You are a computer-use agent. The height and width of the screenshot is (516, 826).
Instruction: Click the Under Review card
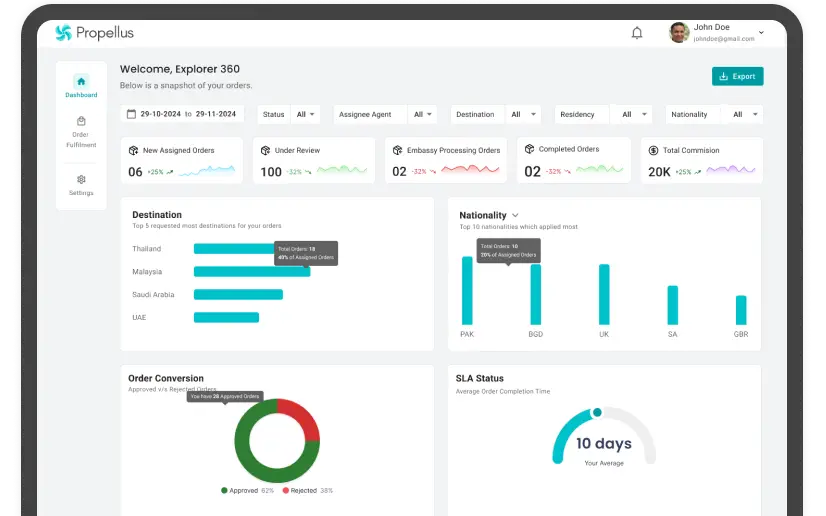(313, 160)
